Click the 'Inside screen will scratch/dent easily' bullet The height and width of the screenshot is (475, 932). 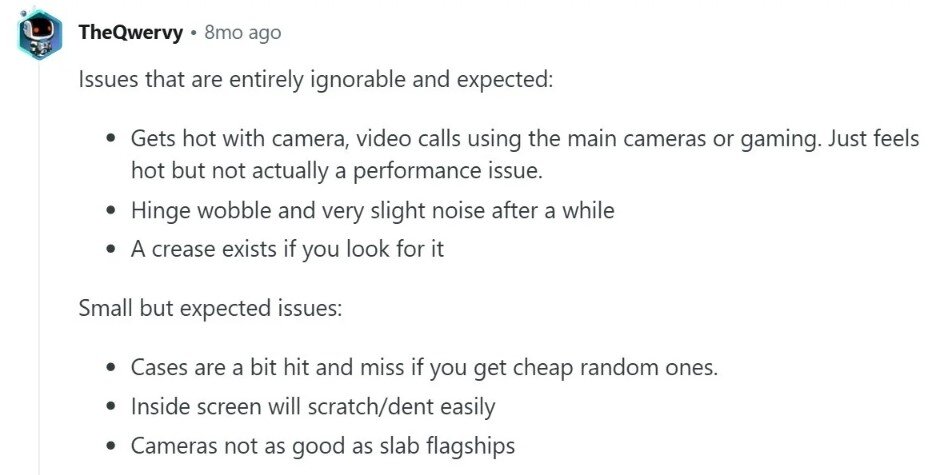coord(313,407)
